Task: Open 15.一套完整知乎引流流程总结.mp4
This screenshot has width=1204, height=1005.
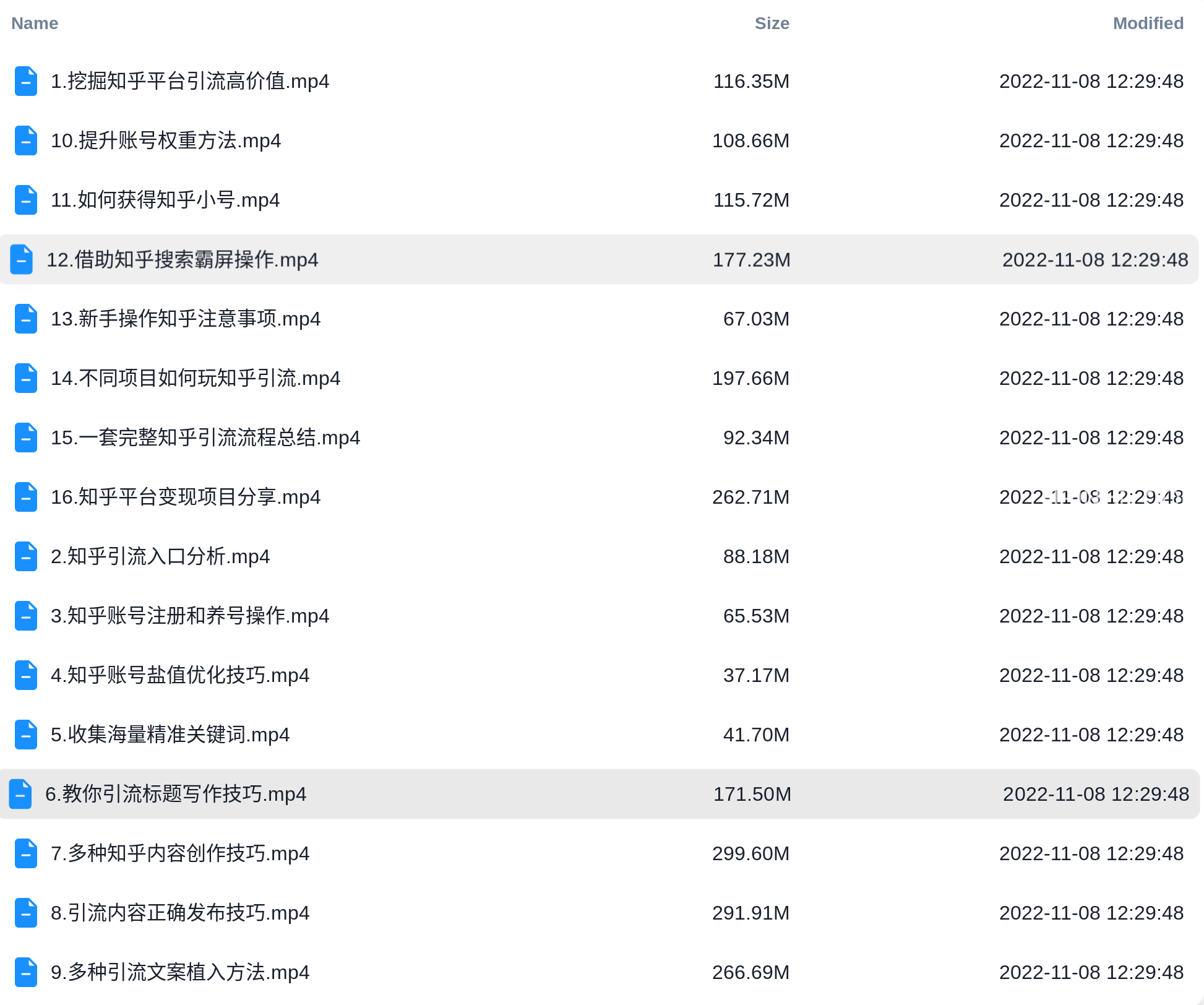Action: click(x=205, y=438)
